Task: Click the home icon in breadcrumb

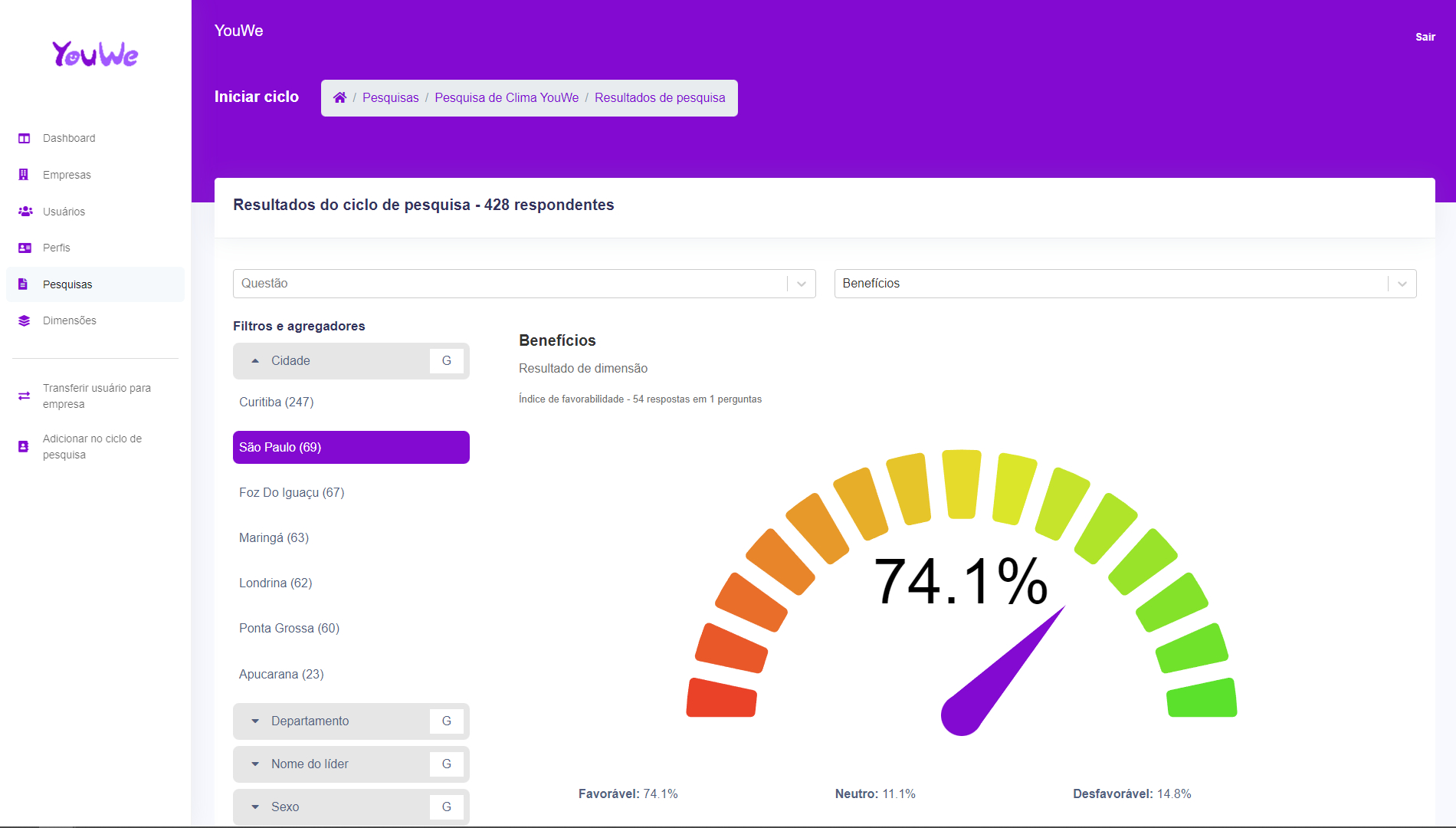Action: tap(339, 97)
